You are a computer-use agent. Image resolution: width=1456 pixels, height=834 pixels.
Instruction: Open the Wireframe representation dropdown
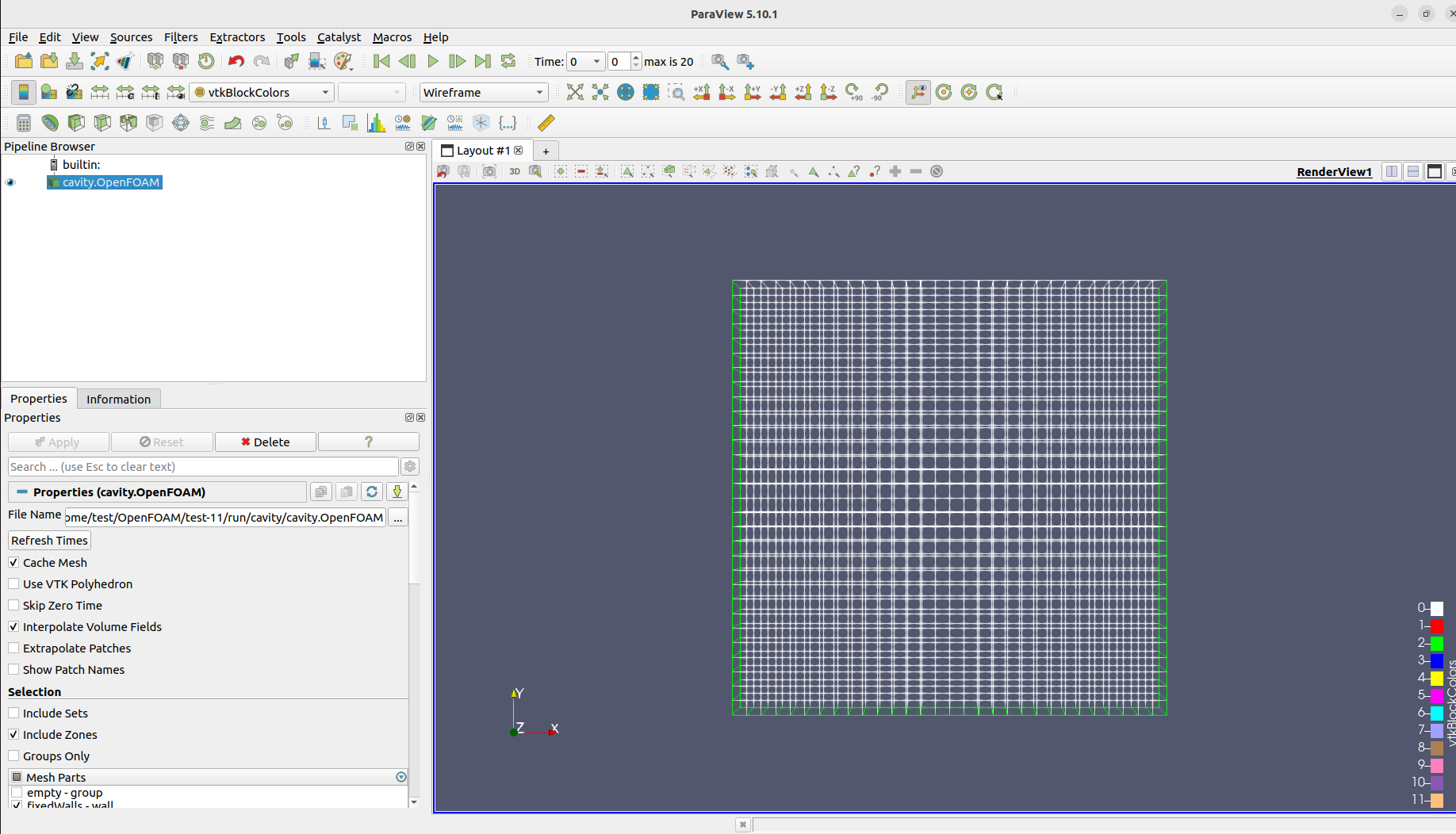484,92
